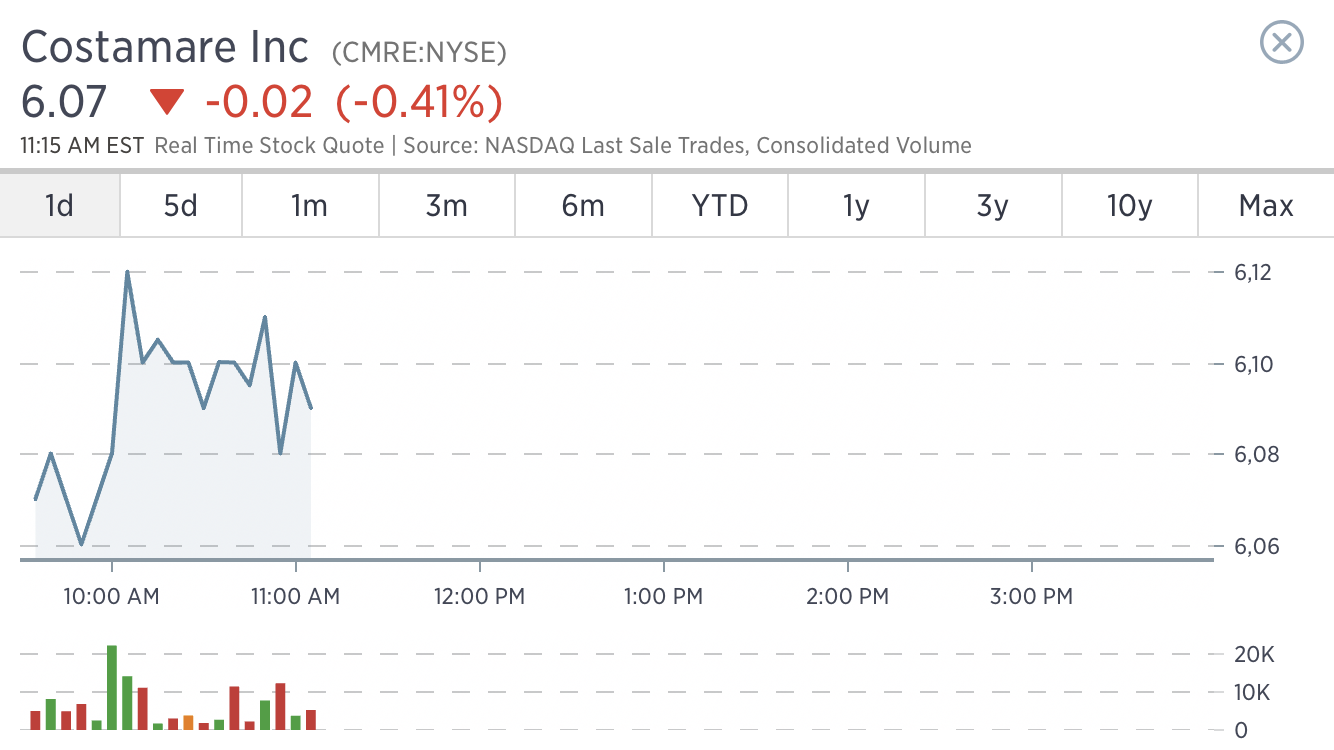Show the 10y chart range
Screen dimensions: 1334x750
(x=1130, y=206)
